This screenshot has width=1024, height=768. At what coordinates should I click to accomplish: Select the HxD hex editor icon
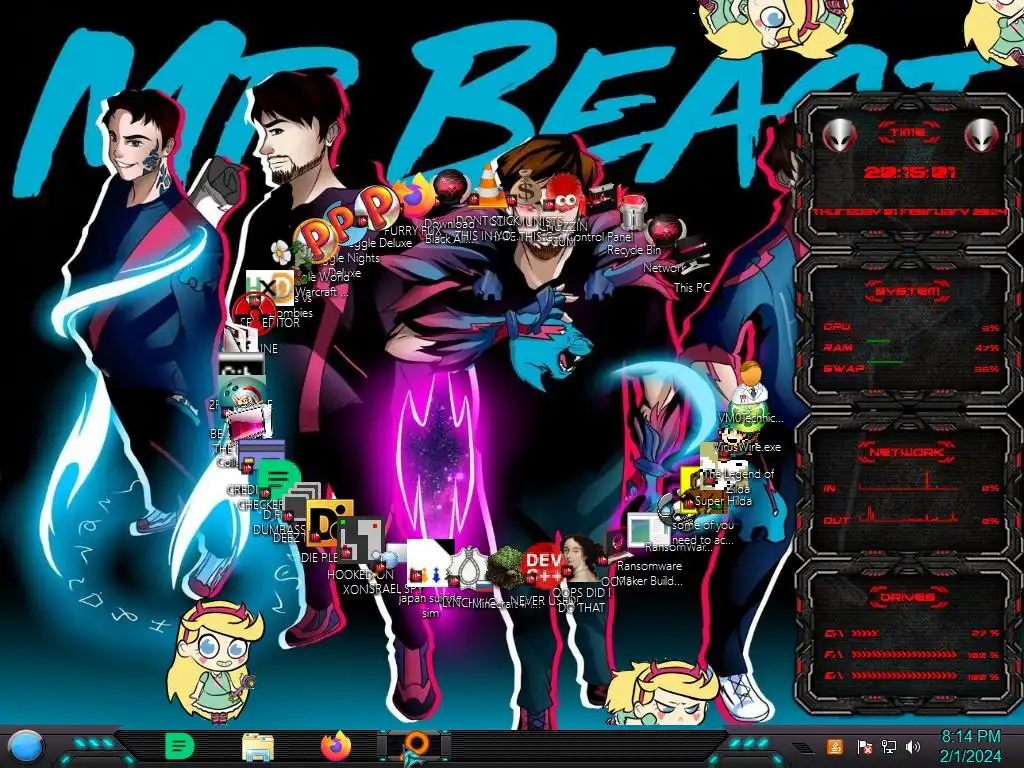[270, 287]
